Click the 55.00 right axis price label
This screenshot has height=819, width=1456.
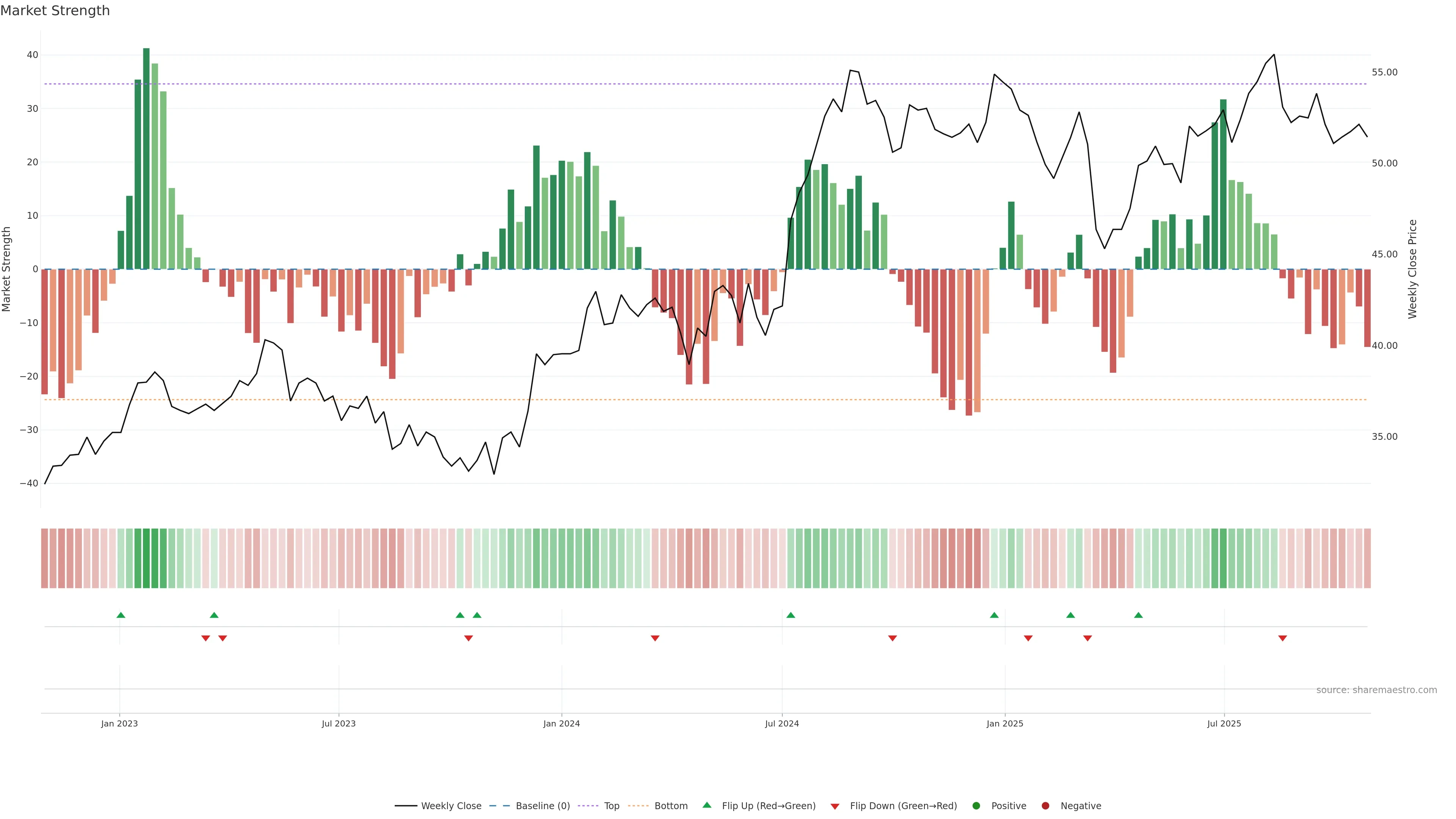click(x=1384, y=72)
